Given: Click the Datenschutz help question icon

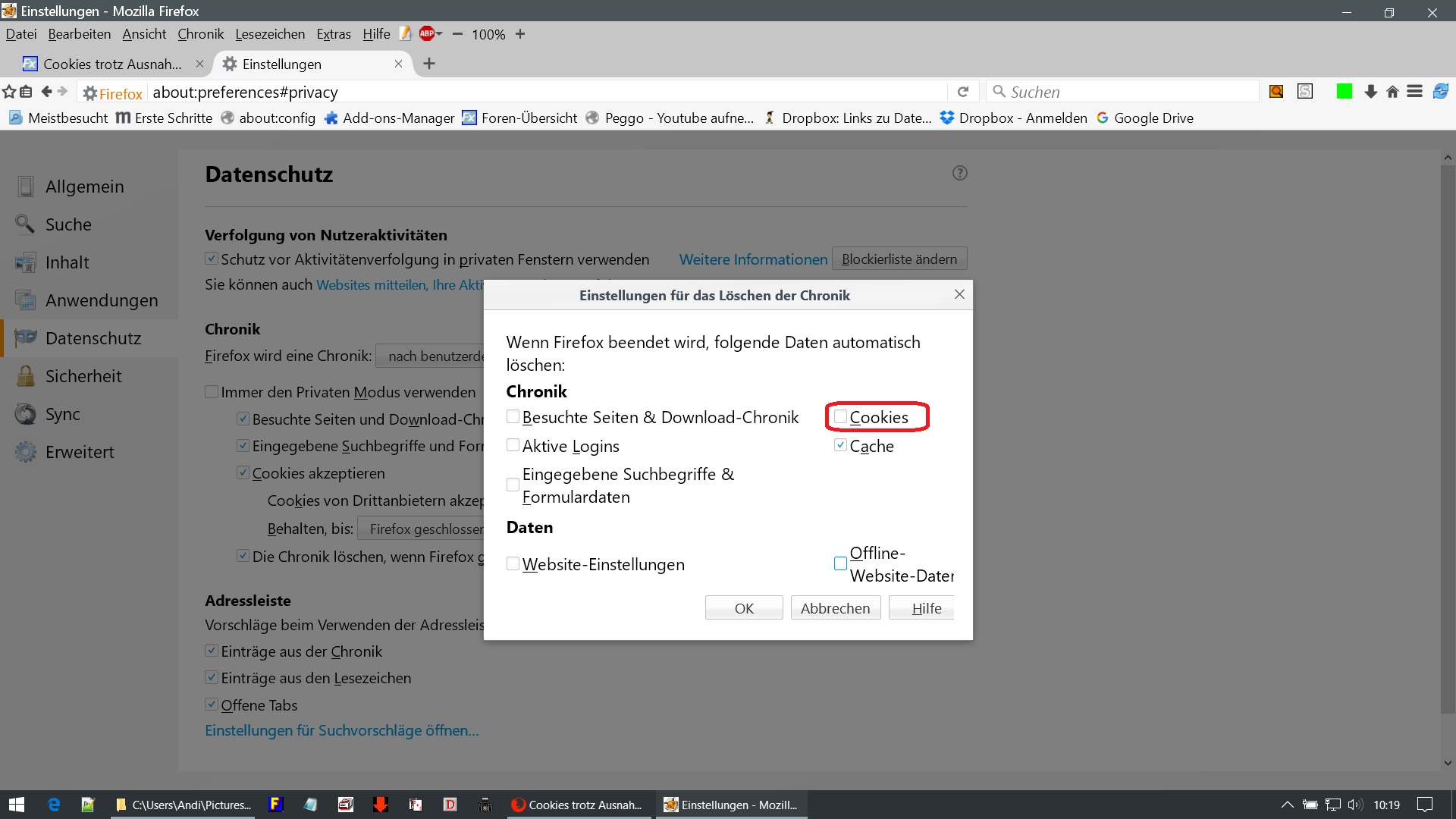Looking at the screenshot, I should point(960,173).
